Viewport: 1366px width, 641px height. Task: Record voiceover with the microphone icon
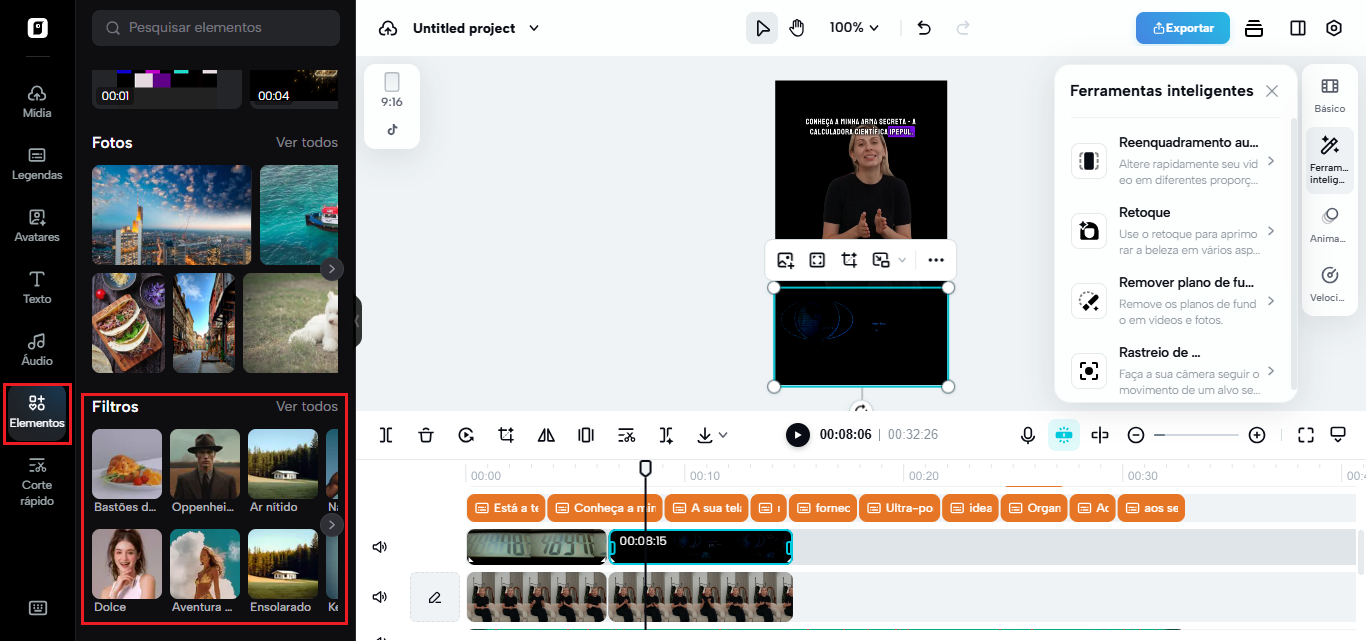(1027, 435)
